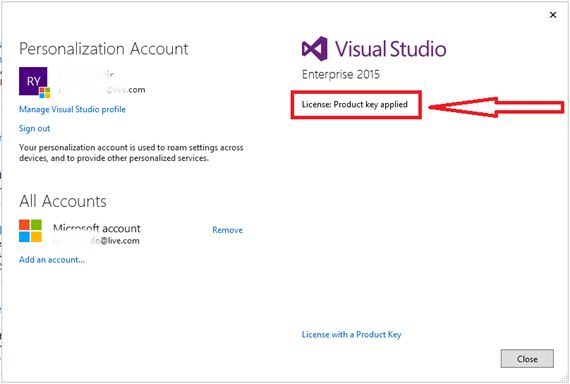Click the Visual Studio logo
Viewport: 570px width, 384px height.
point(374,49)
